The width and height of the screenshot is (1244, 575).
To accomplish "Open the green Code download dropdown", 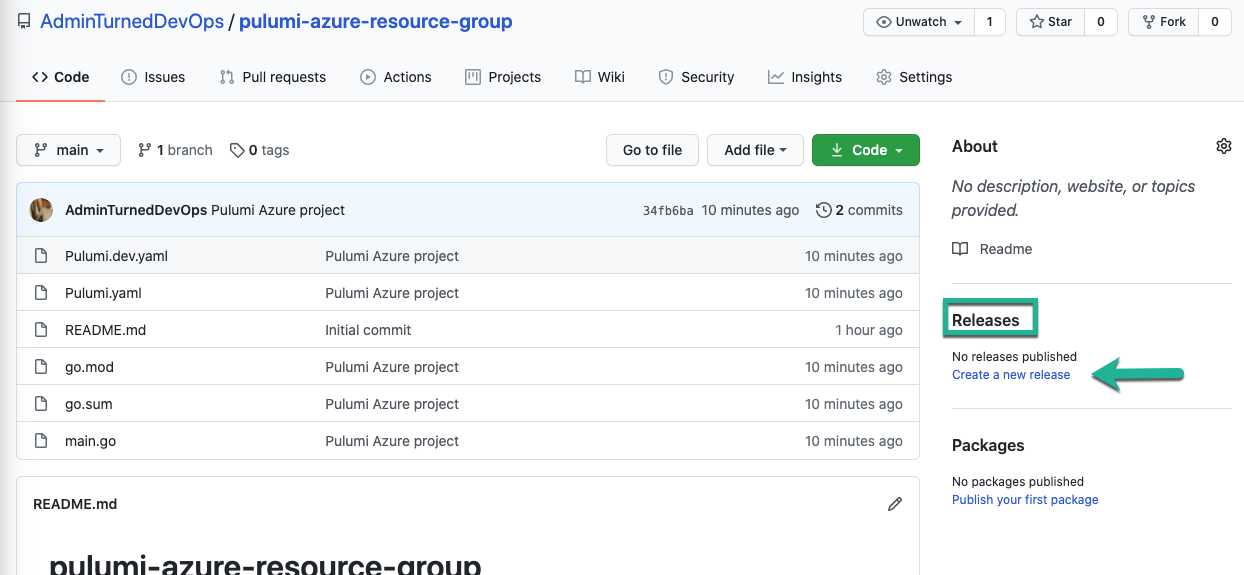I will coord(865,150).
